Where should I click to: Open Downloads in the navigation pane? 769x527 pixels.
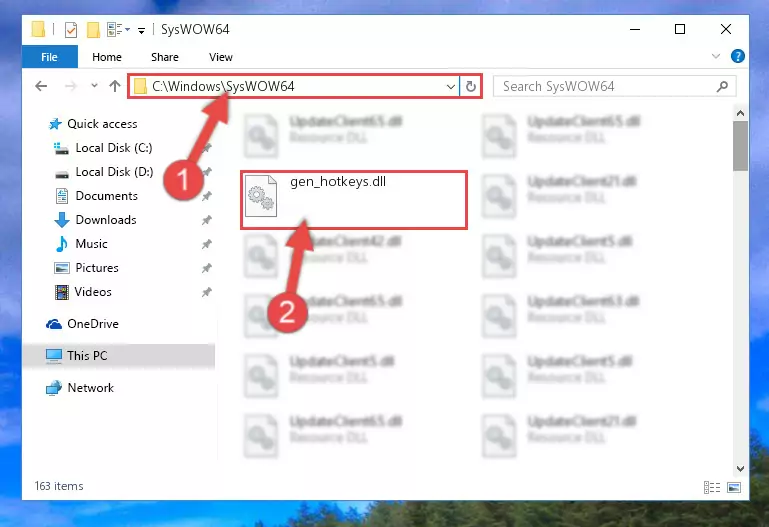click(106, 220)
